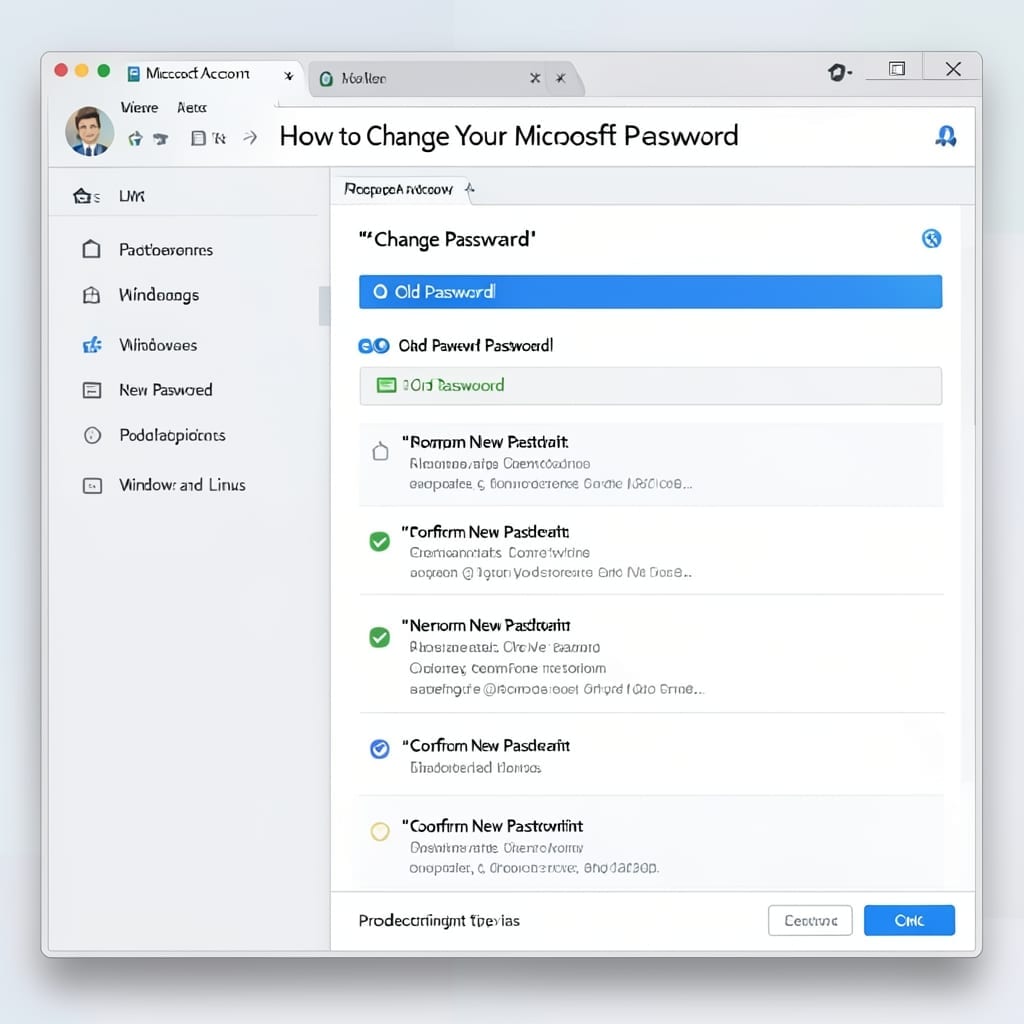The image size is (1024, 1024).
Task: Click the clock icon beside Podalapioicots
Action: tap(92, 435)
